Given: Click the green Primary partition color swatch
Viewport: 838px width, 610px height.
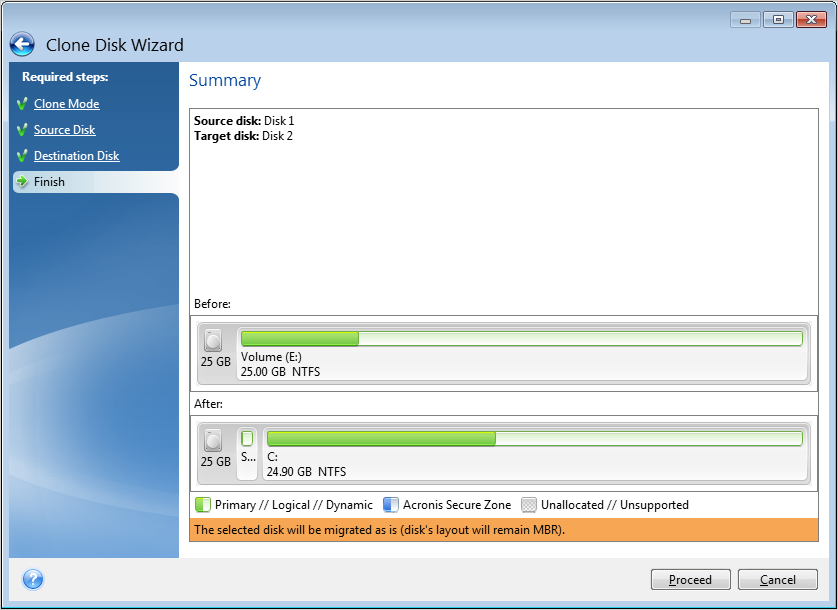Looking at the screenshot, I should click(x=201, y=505).
